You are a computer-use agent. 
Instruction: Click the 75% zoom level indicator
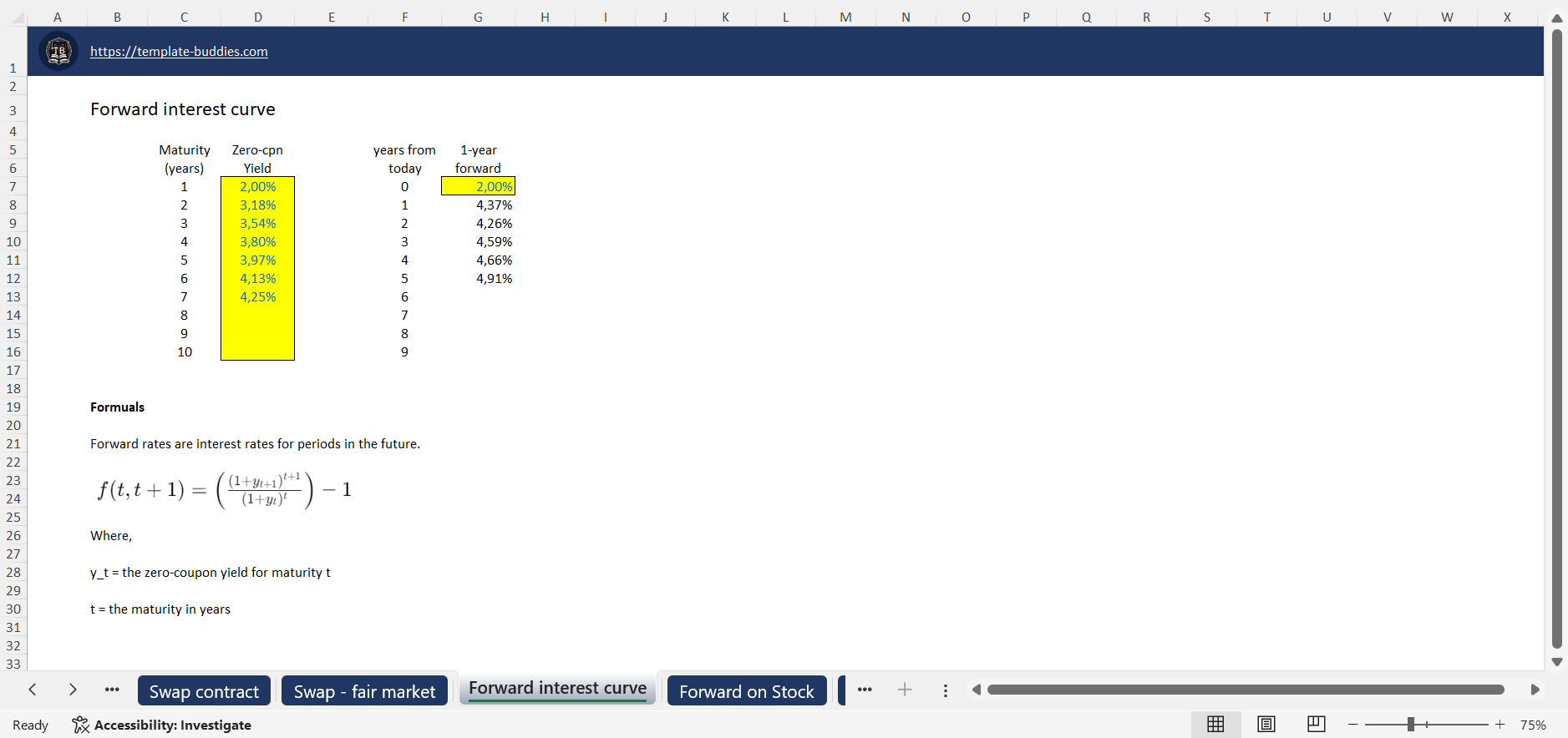click(1533, 725)
